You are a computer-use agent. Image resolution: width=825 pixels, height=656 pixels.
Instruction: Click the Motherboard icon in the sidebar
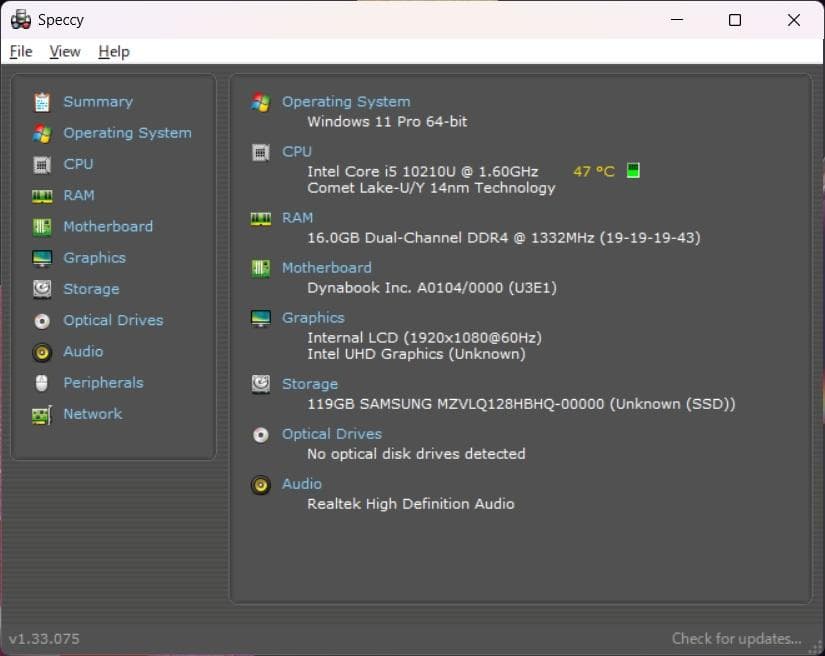[x=41, y=226]
